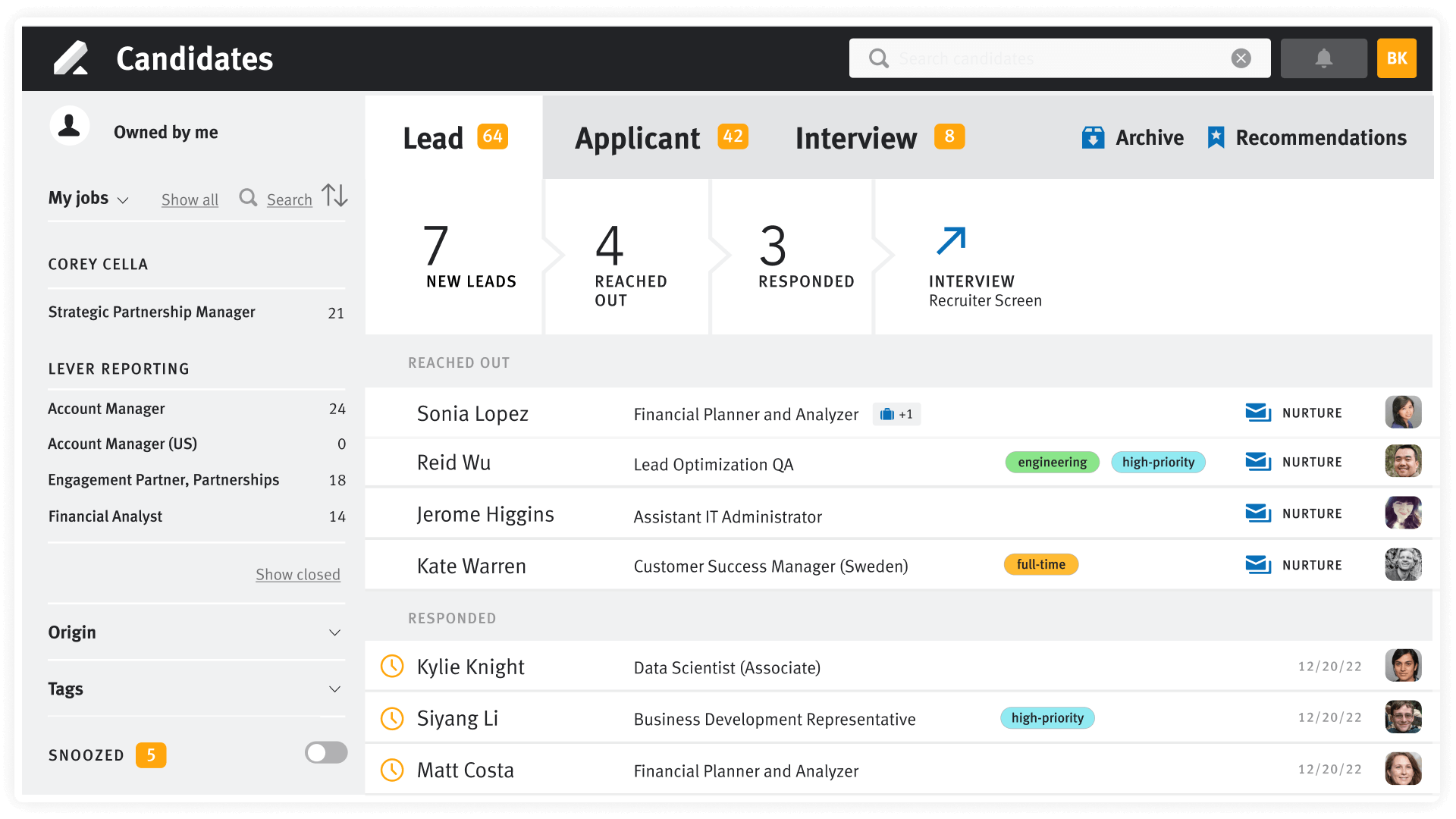The height and width of the screenshot is (819, 1456).
Task: Click the nurture envelope icon for Sonia Lopez
Action: [1257, 413]
